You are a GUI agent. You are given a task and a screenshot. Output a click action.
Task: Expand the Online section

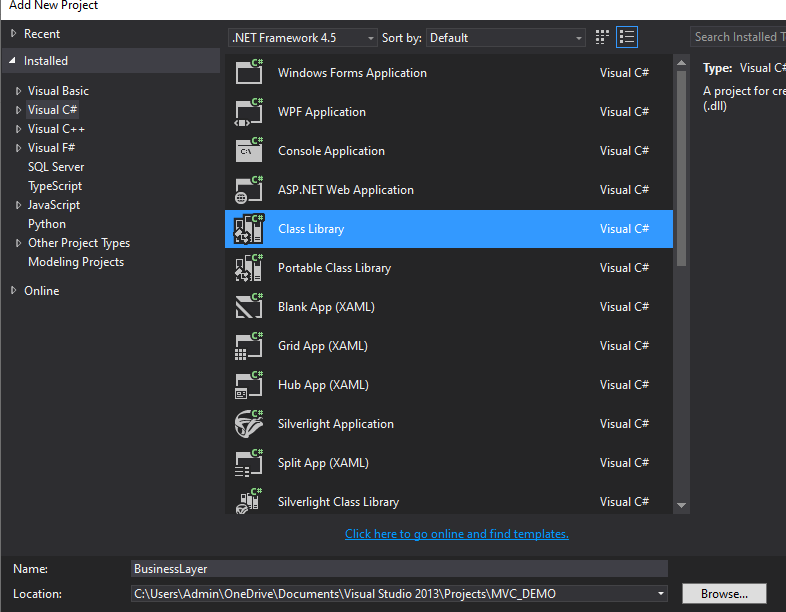[14, 291]
